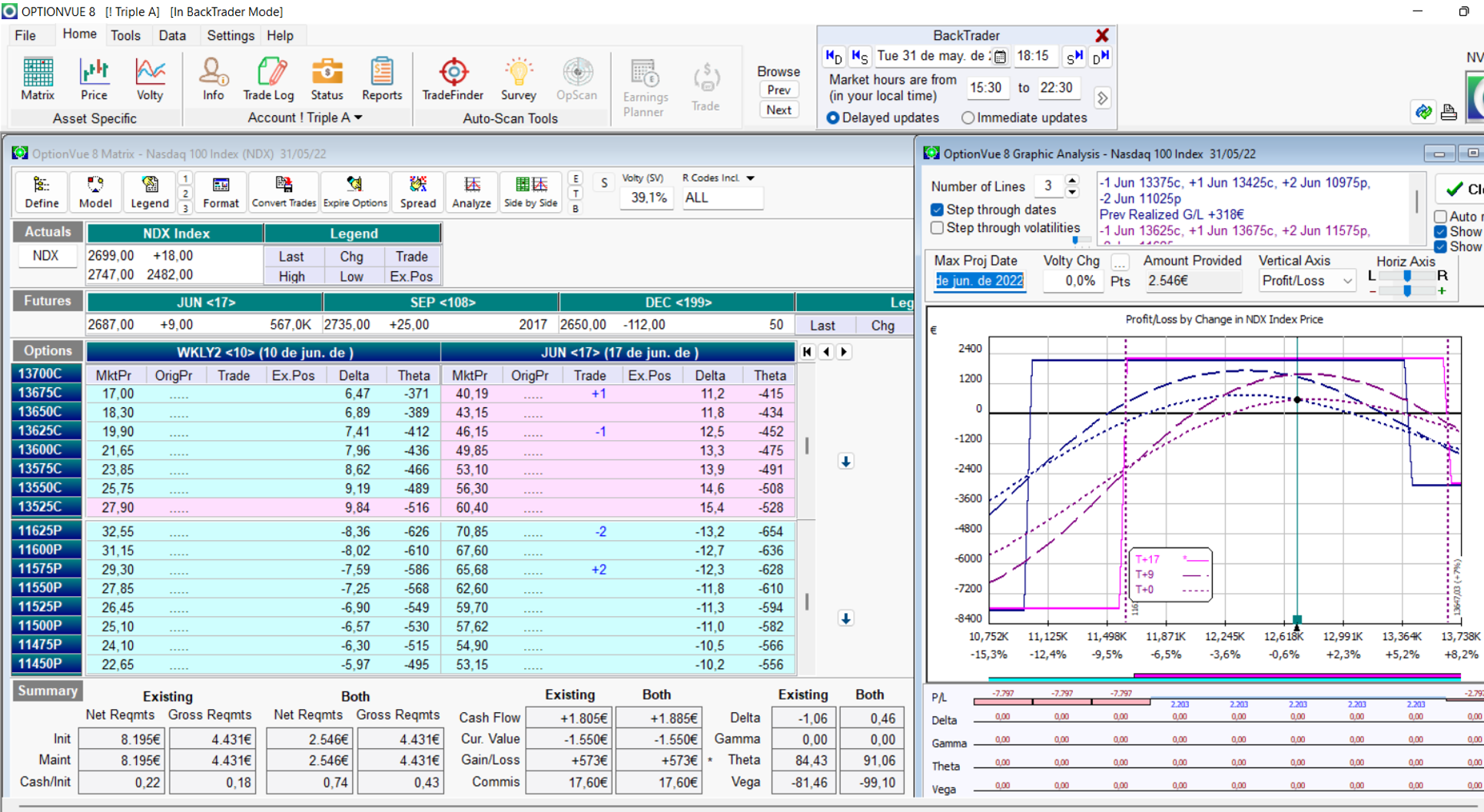Open the Vertical Axis Profit/Loss dropdown

coord(1347,281)
